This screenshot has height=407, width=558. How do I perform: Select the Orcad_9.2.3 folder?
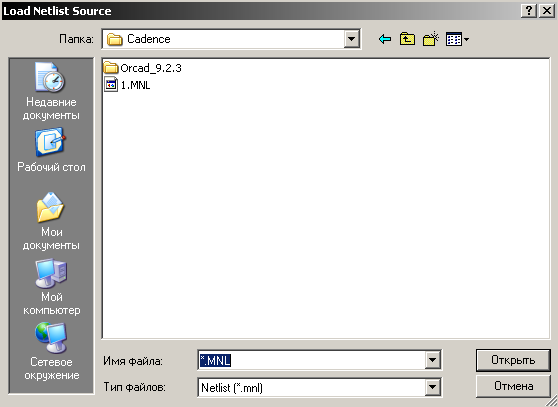coord(143,68)
